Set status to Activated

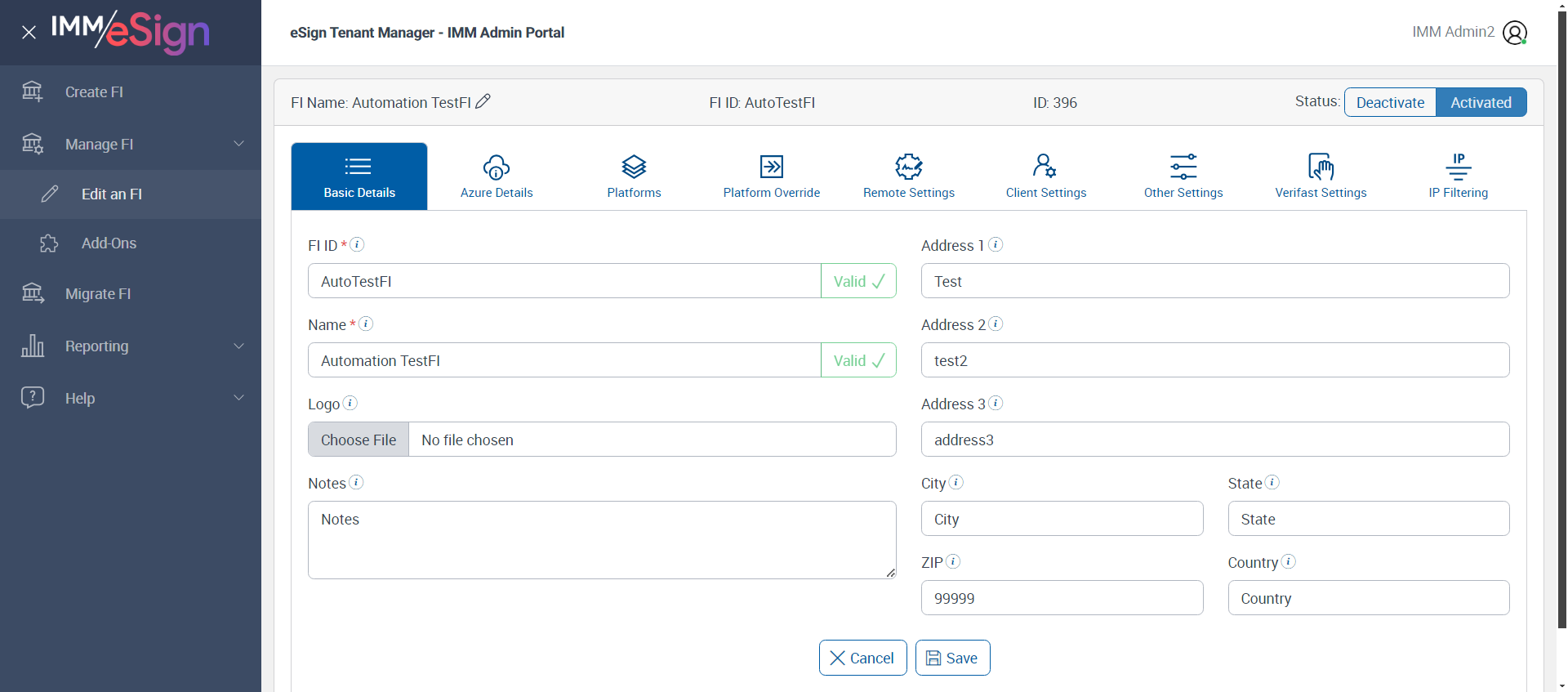(1481, 102)
